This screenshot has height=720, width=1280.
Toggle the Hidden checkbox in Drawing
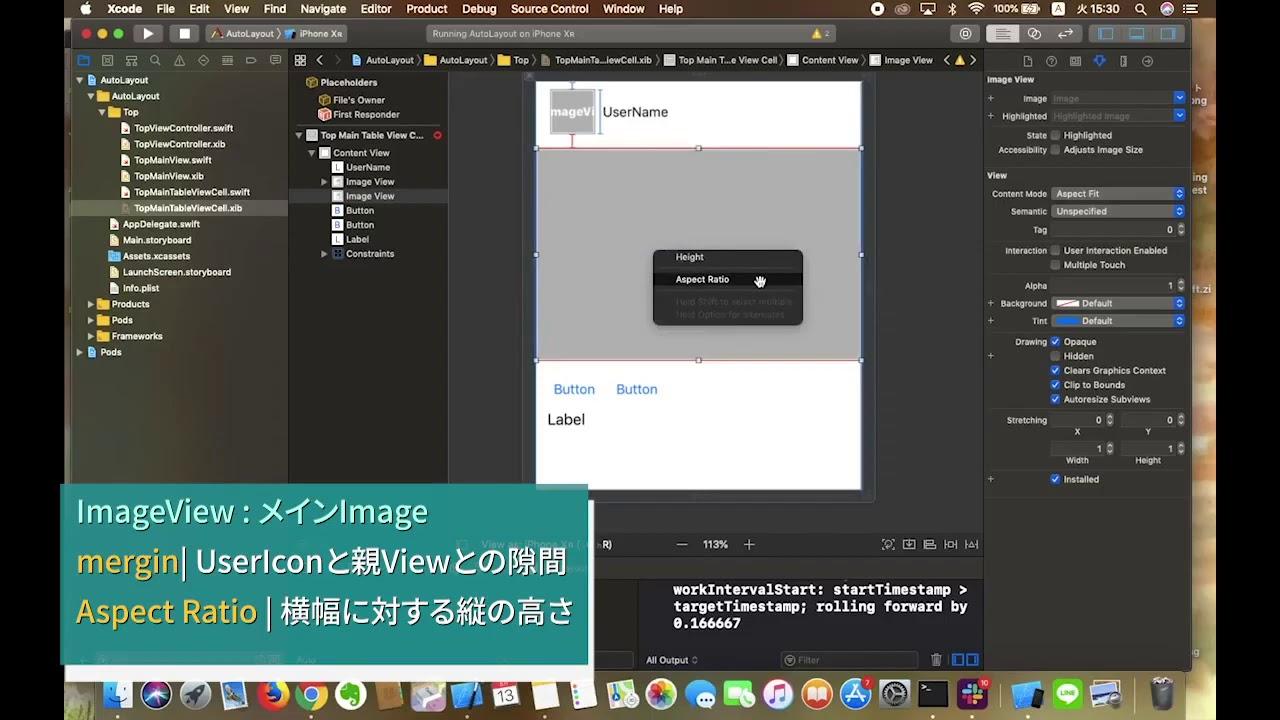(1055, 356)
